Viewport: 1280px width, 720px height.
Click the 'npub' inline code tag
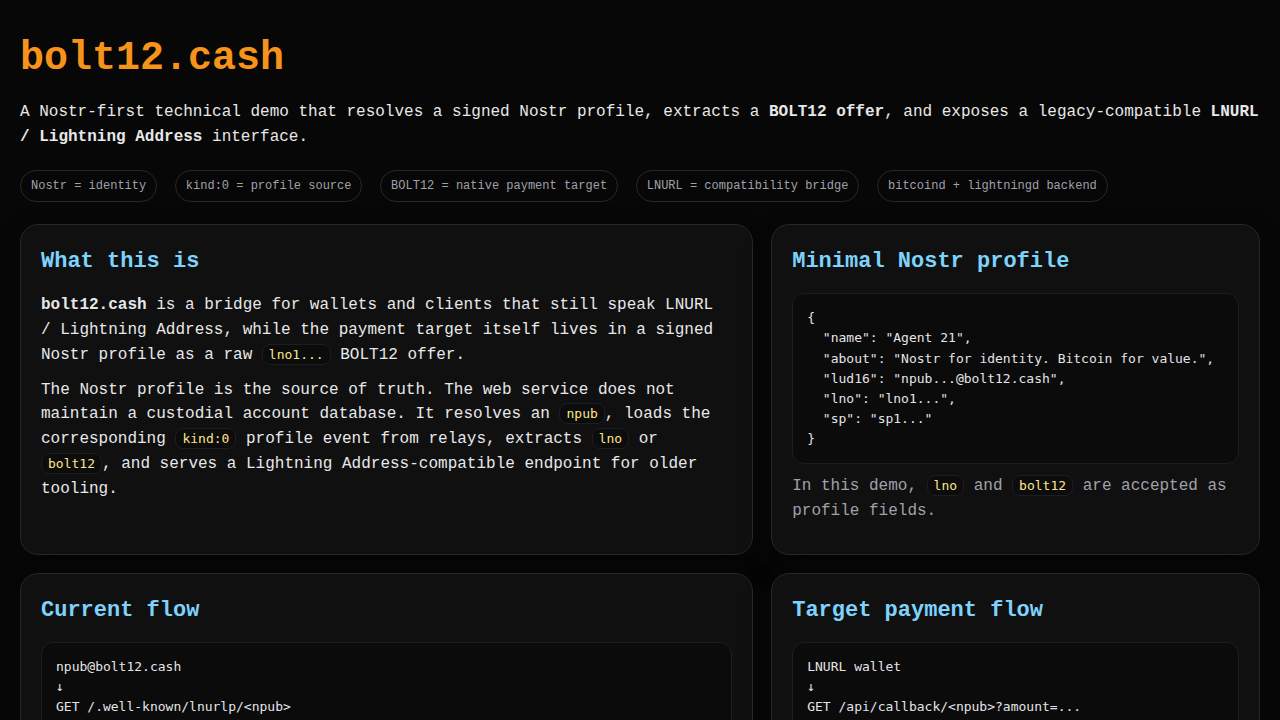(x=582, y=414)
